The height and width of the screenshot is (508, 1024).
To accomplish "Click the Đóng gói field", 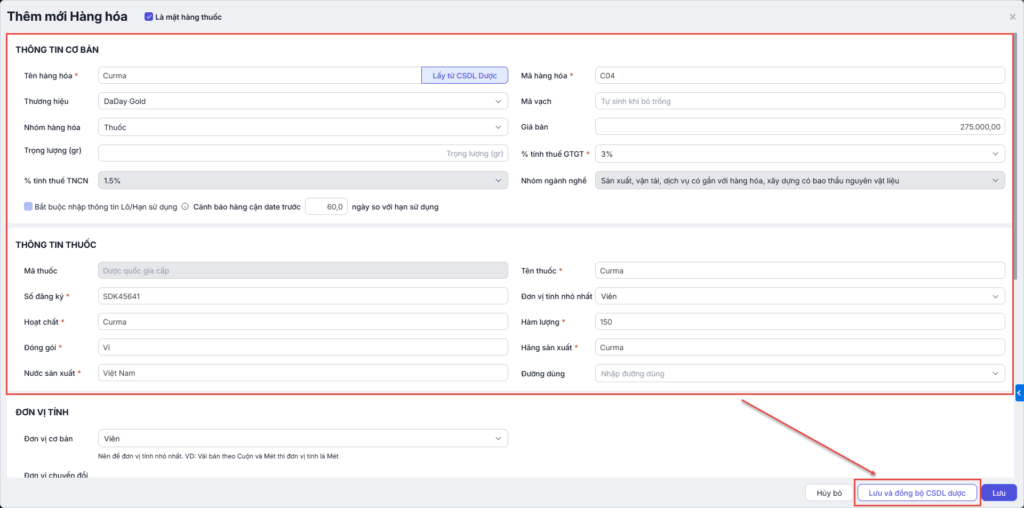I will pyautogui.click(x=303, y=347).
